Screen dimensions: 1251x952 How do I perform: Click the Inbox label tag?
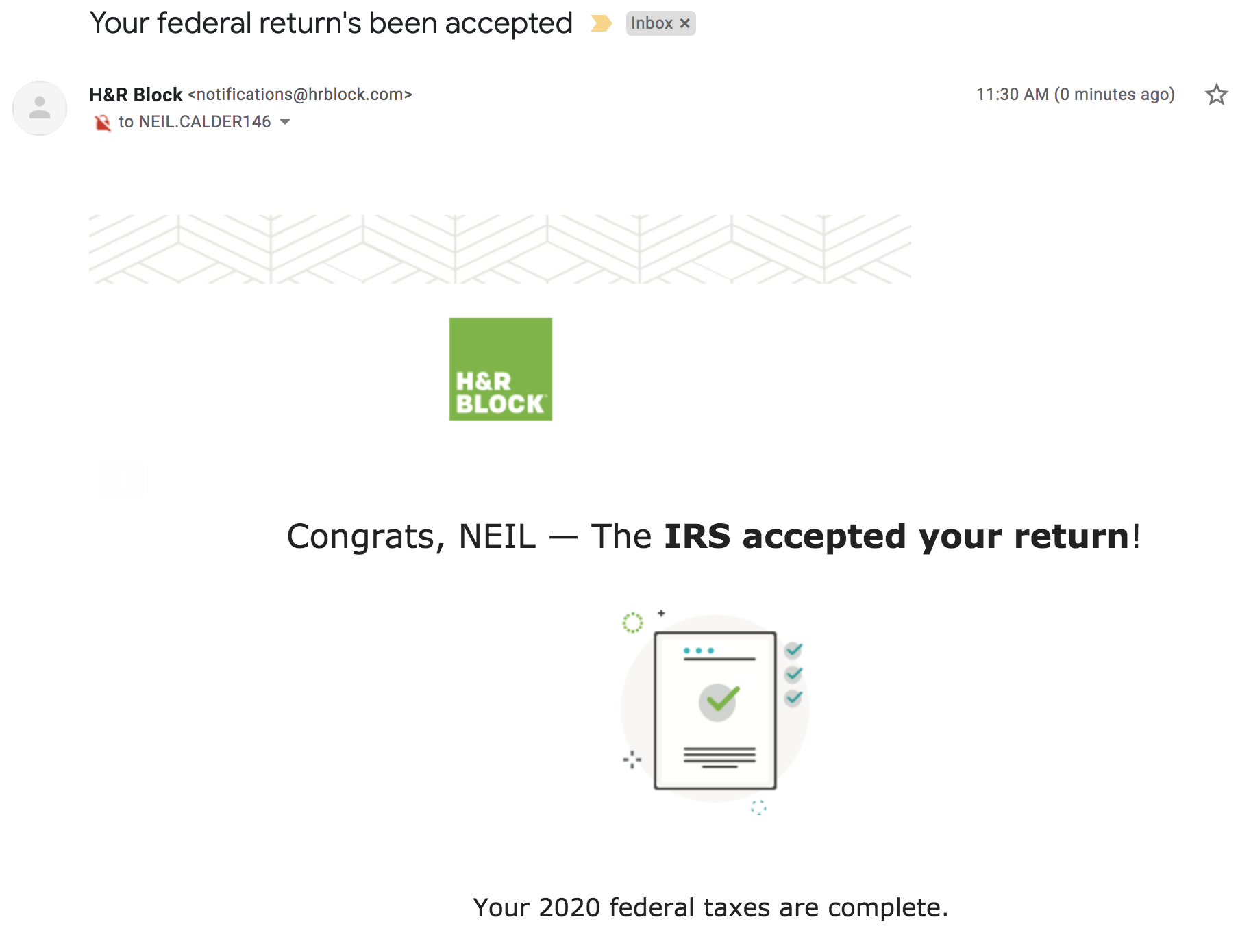click(652, 23)
